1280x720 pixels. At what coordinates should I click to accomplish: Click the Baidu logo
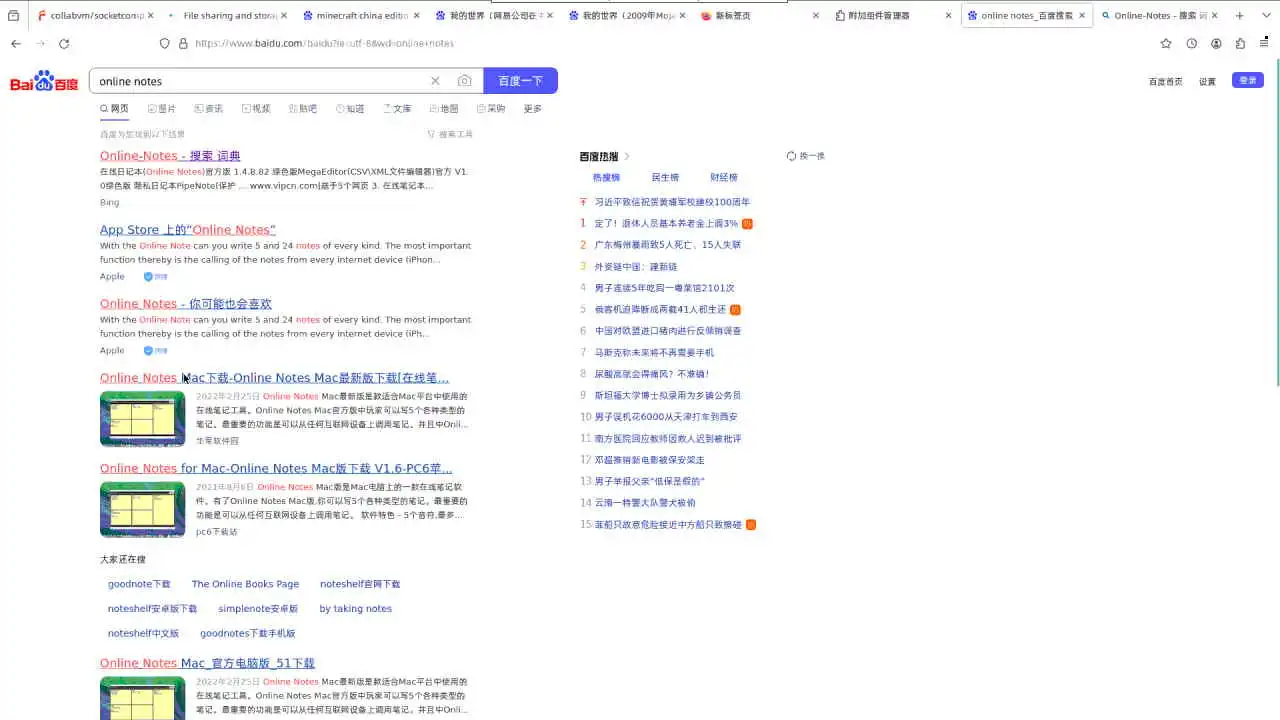click(44, 82)
